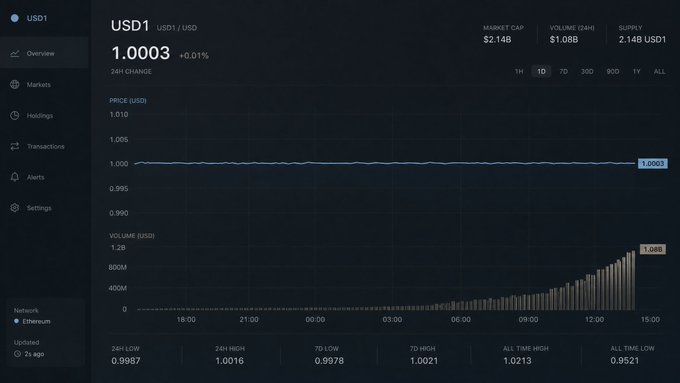Select the Ethereum network label
This screenshot has width=680, height=383.
(36, 321)
